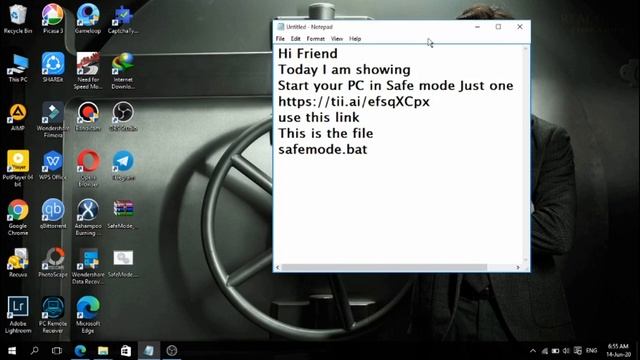Select the Opera Browser desktop icon
This screenshot has width=640, height=360.
(x=88, y=168)
